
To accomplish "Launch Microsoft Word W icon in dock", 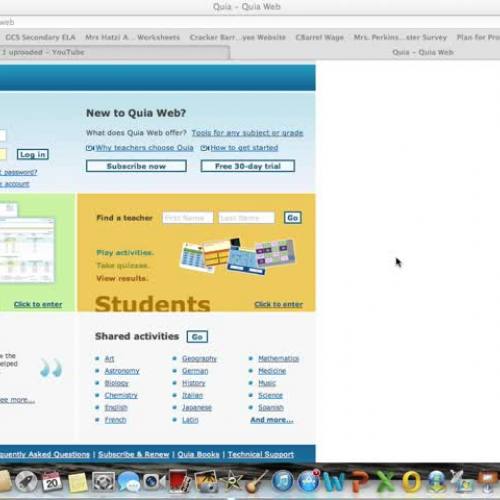I will 334,482.
